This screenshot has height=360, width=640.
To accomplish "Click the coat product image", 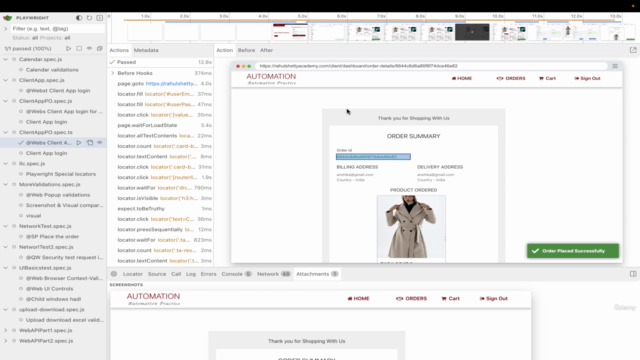I will [x=411, y=227].
